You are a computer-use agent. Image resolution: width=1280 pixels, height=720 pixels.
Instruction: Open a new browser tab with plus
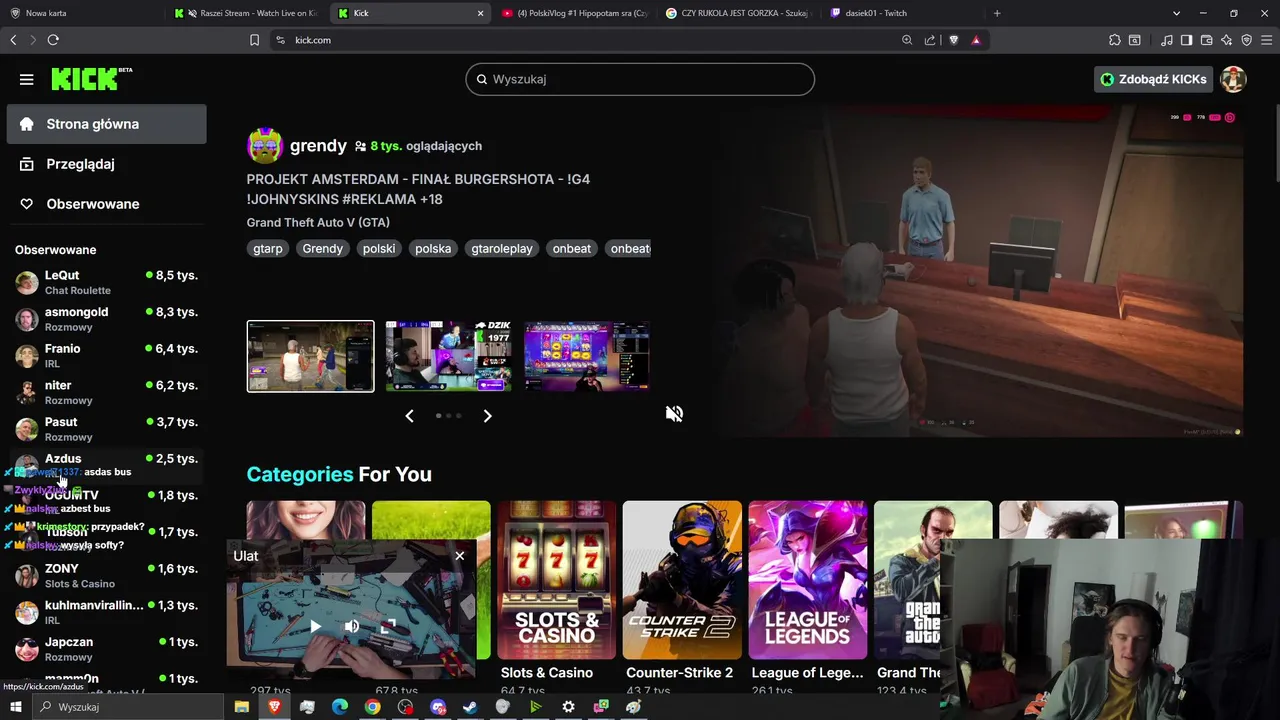(997, 13)
